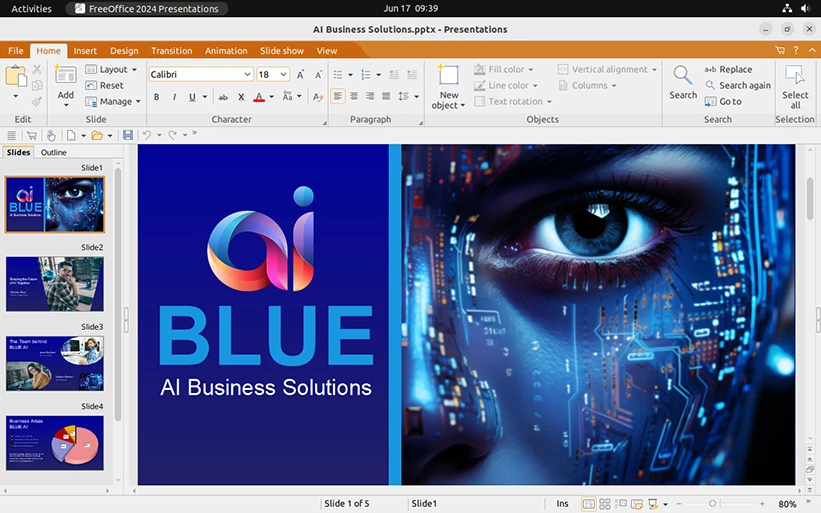821x513 pixels.
Task: Click the Increase font size icon
Action: pyautogui.click(x=302, y=74)
